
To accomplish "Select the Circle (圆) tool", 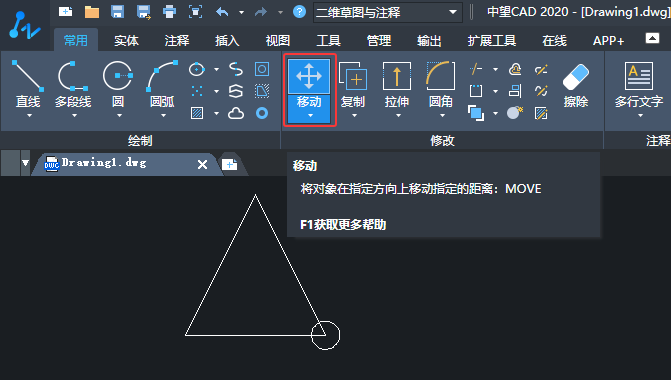I will coord(118,83).
